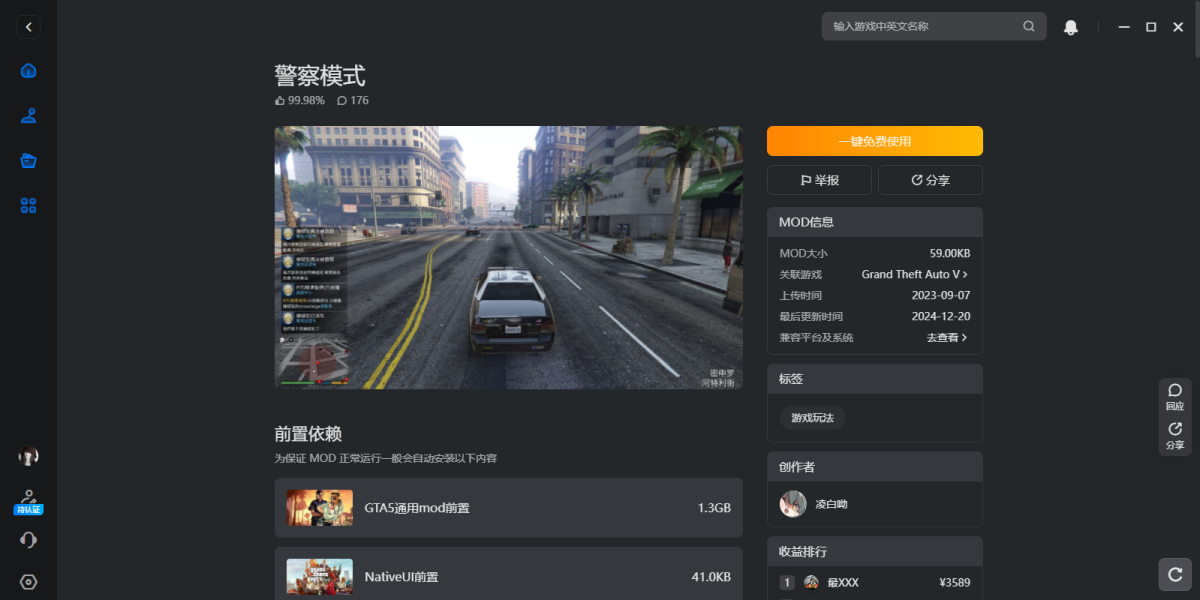The height and width of the screenshot is (600, 1200).
Task: Open the four-squares apps sidebar icon
Action: point(28,205)
